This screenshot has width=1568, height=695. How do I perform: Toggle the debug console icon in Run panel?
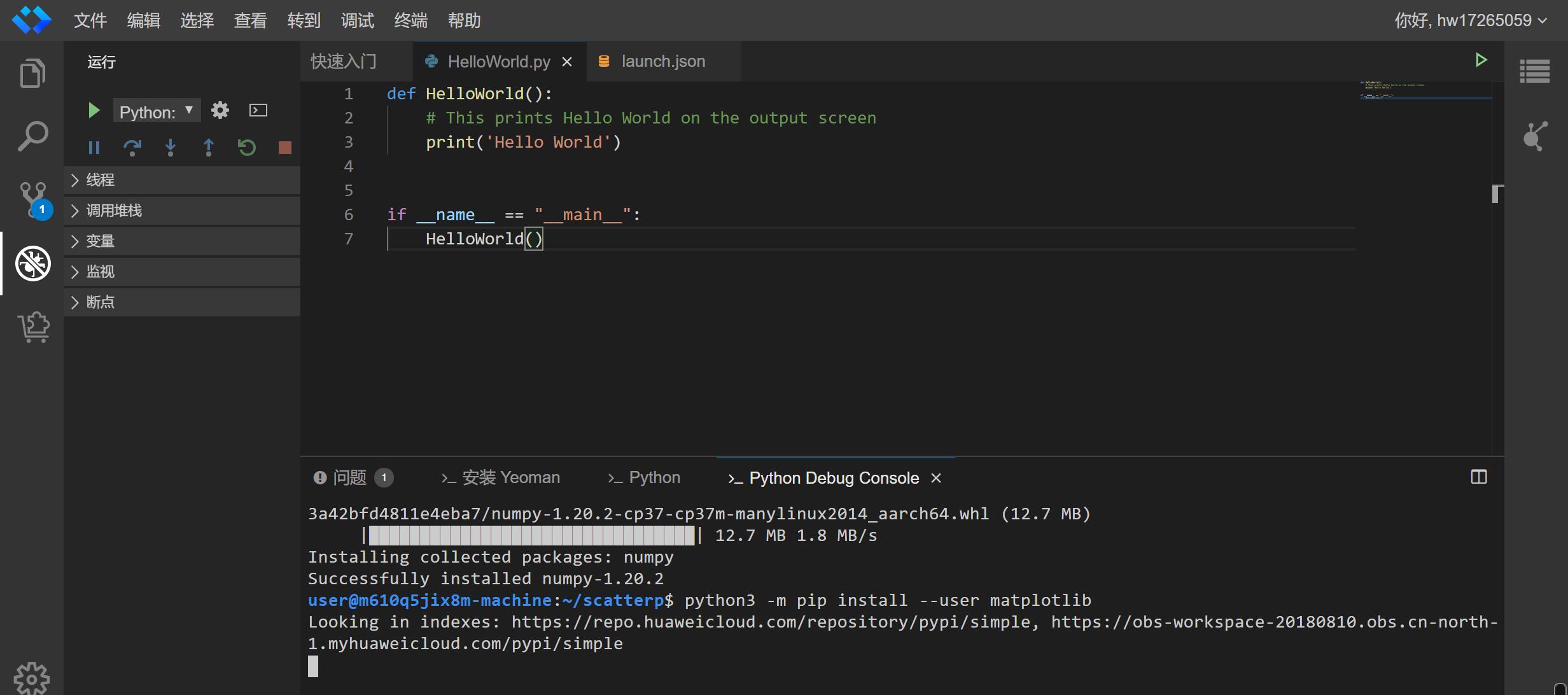point(258,111)
